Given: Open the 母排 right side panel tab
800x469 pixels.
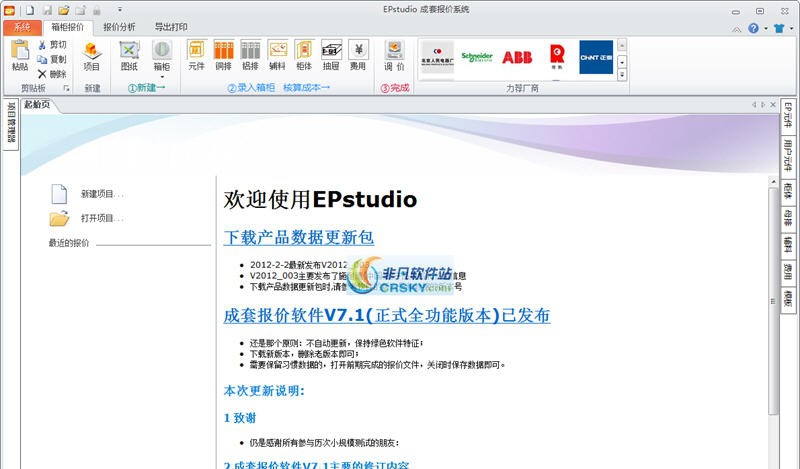Looking at the screenshot, I should click(788, 218).
